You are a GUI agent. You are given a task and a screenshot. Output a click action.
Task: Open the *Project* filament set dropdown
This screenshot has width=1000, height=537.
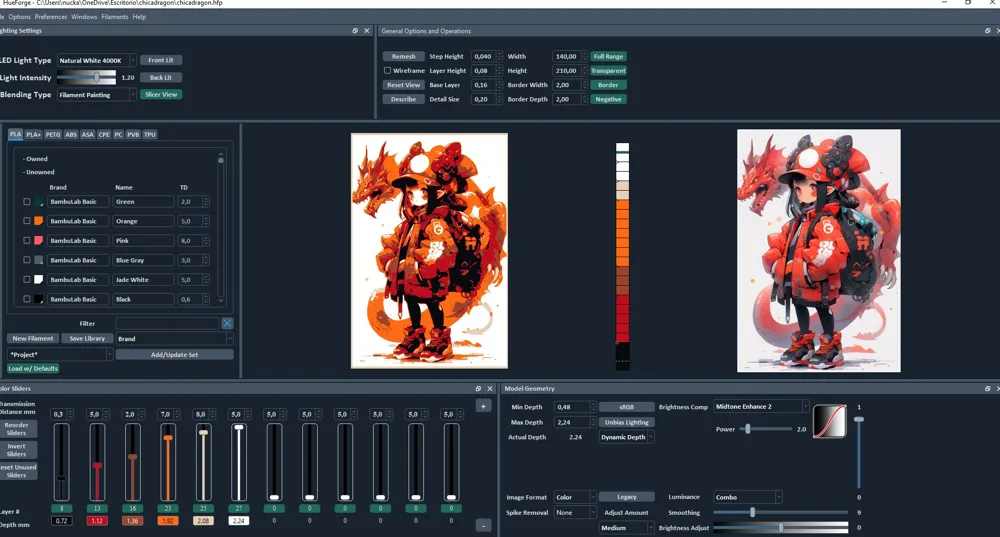tap(60, 355)
